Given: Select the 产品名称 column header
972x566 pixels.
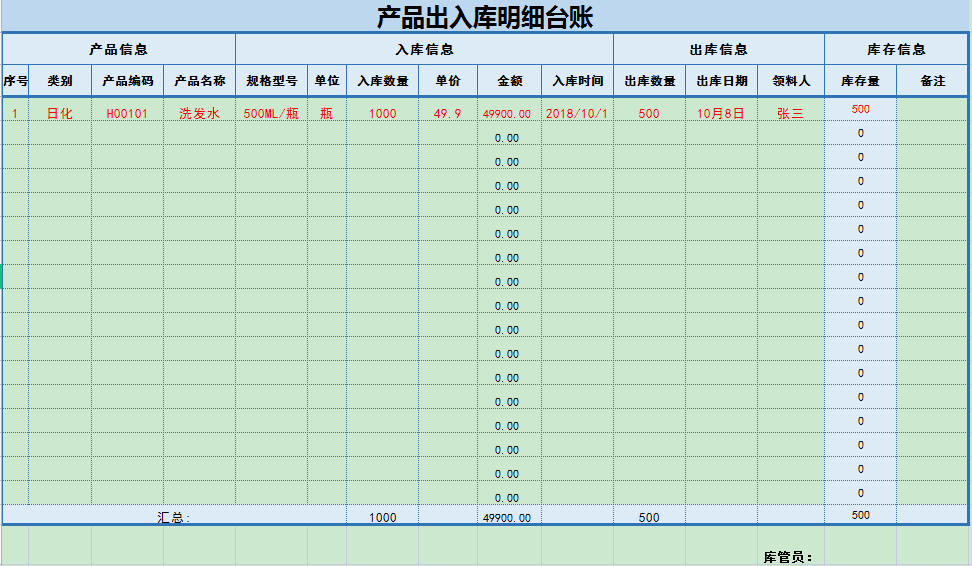Looking at the screenshot, I should coord(200,81).
